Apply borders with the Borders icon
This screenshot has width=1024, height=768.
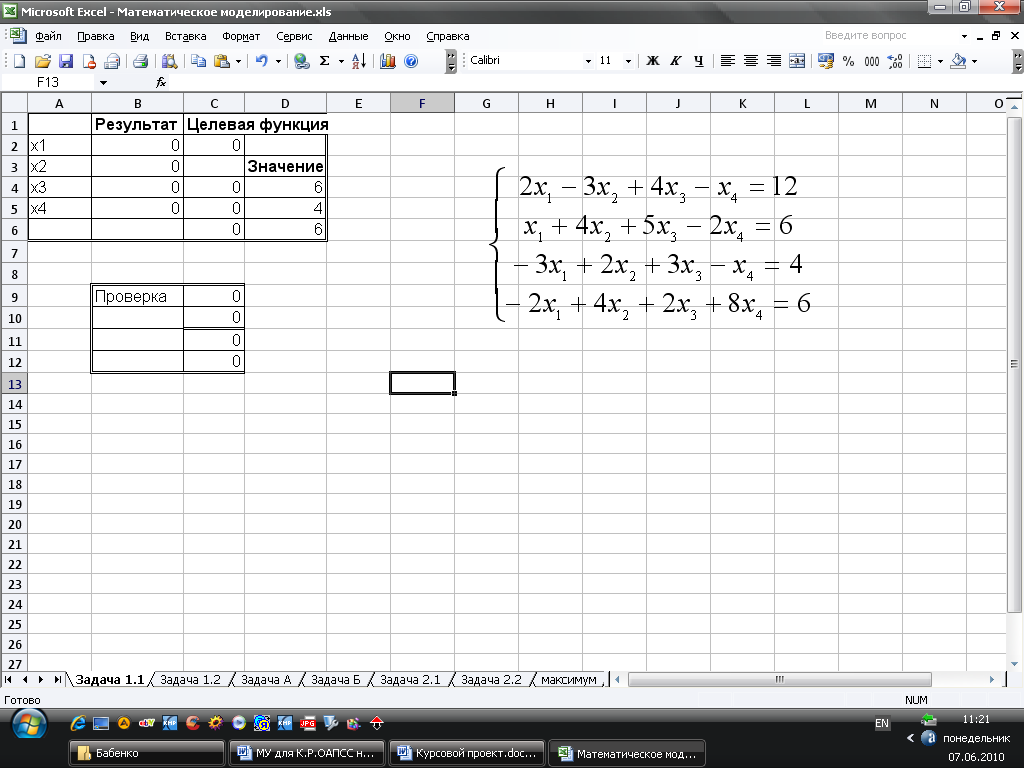click(x=924, y=61)
